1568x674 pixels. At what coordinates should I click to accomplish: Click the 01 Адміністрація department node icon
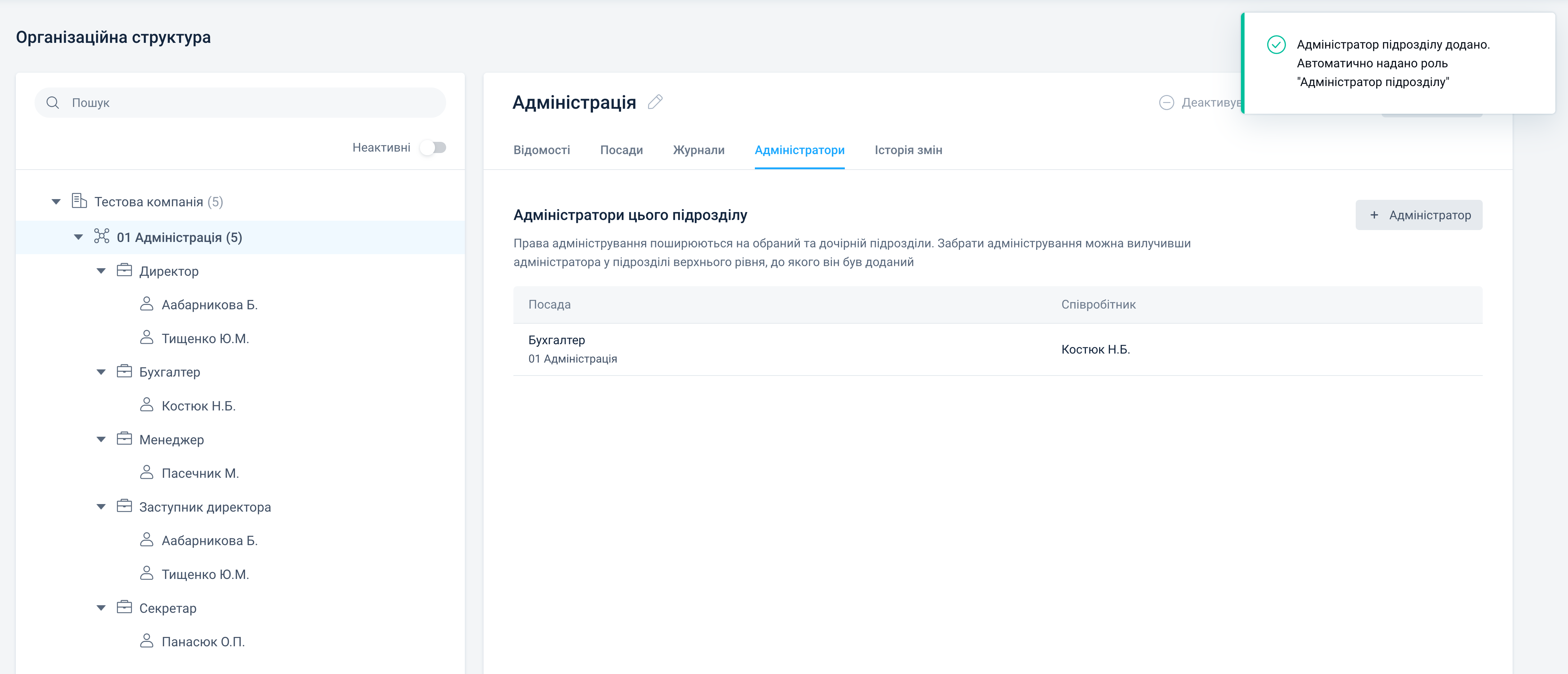pos(102,236)
